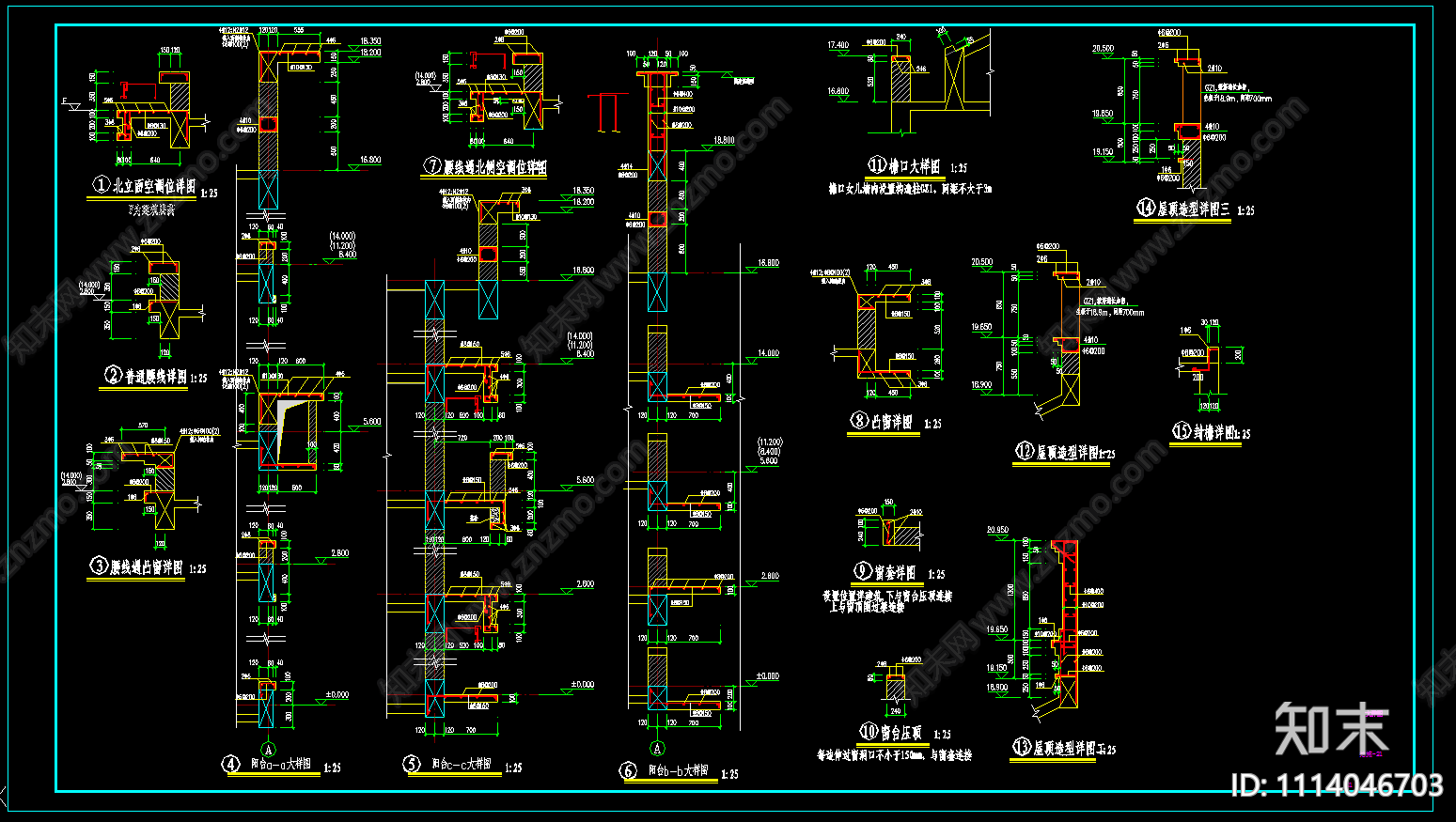Click the '阳台c-c大样图' drawing title
The image size is (1456, 822).
461,765
